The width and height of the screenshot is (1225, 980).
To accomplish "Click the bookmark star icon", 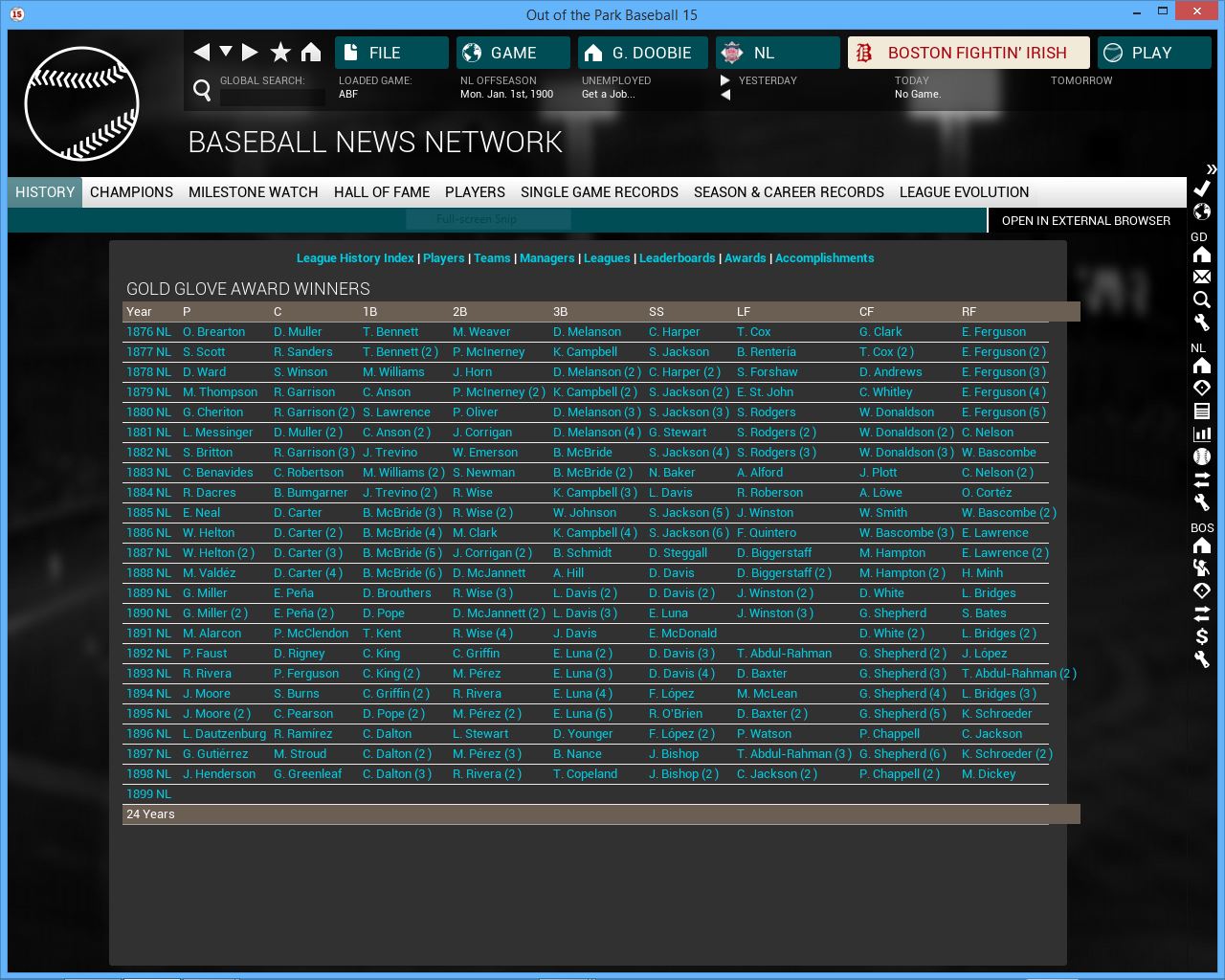I will pyautogui.click(x=280, y=53).
